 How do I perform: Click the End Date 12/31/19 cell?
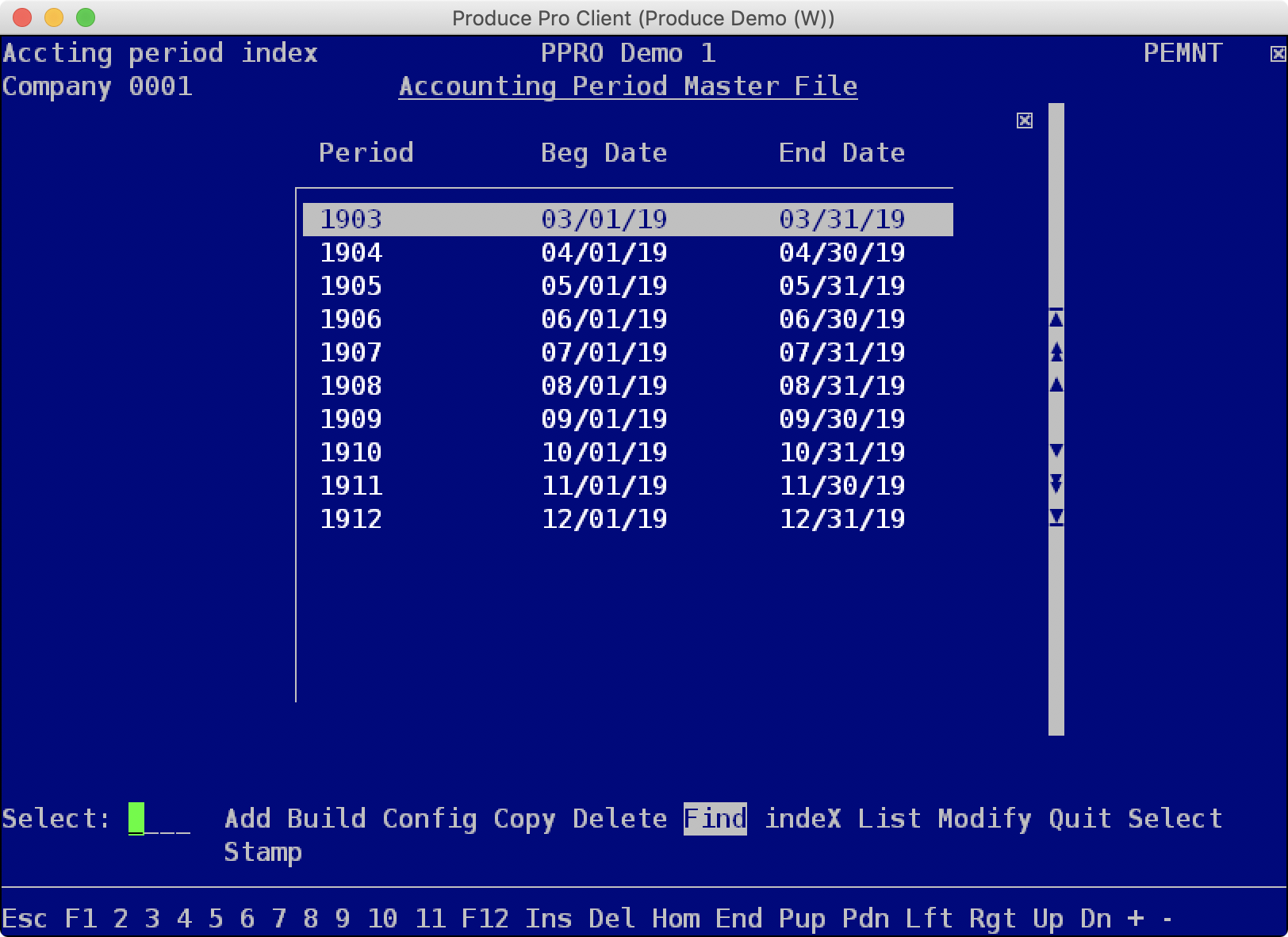[x=842, y=519]
